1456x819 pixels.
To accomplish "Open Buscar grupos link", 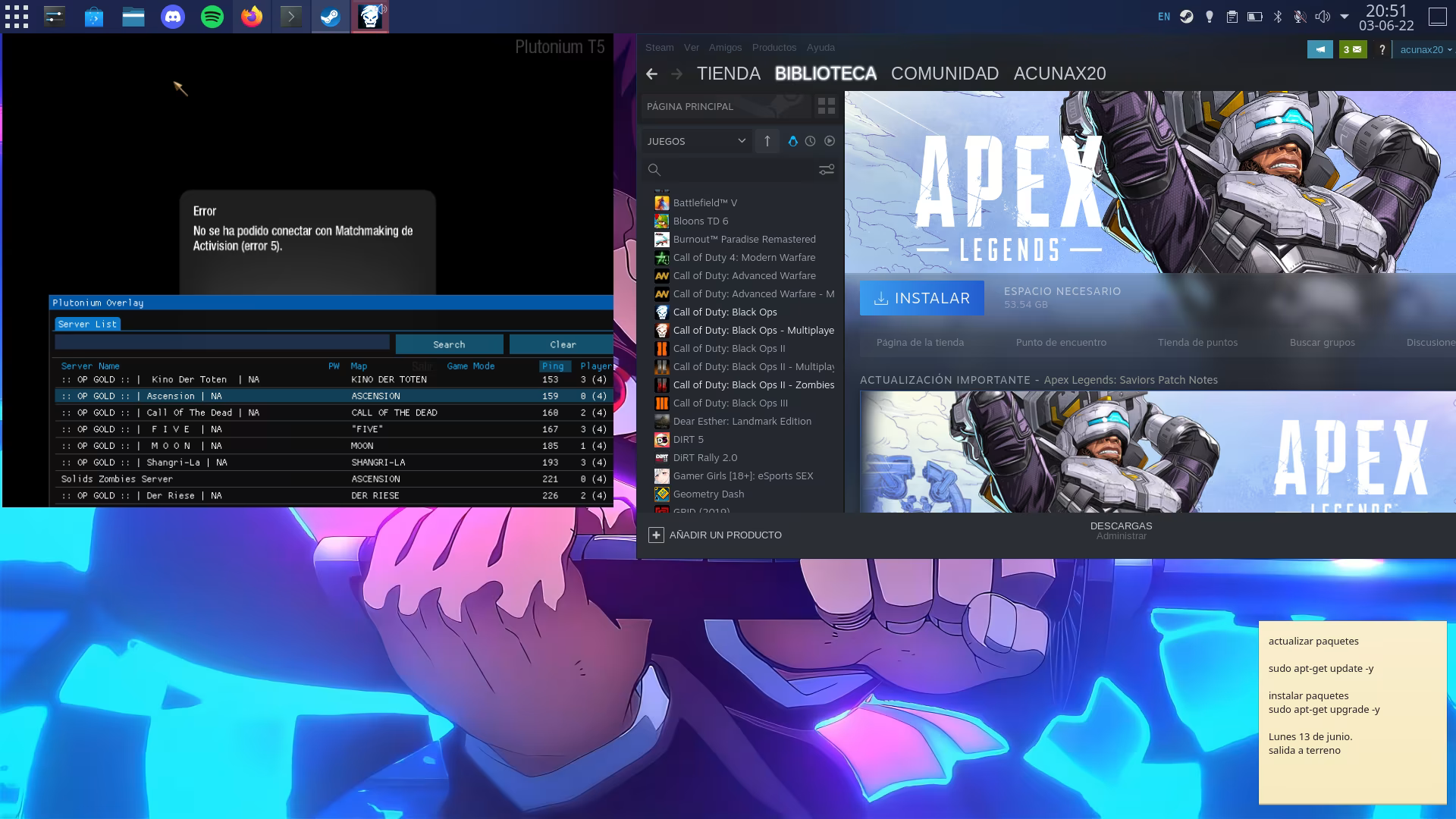I will click(x=1323, y=342).
